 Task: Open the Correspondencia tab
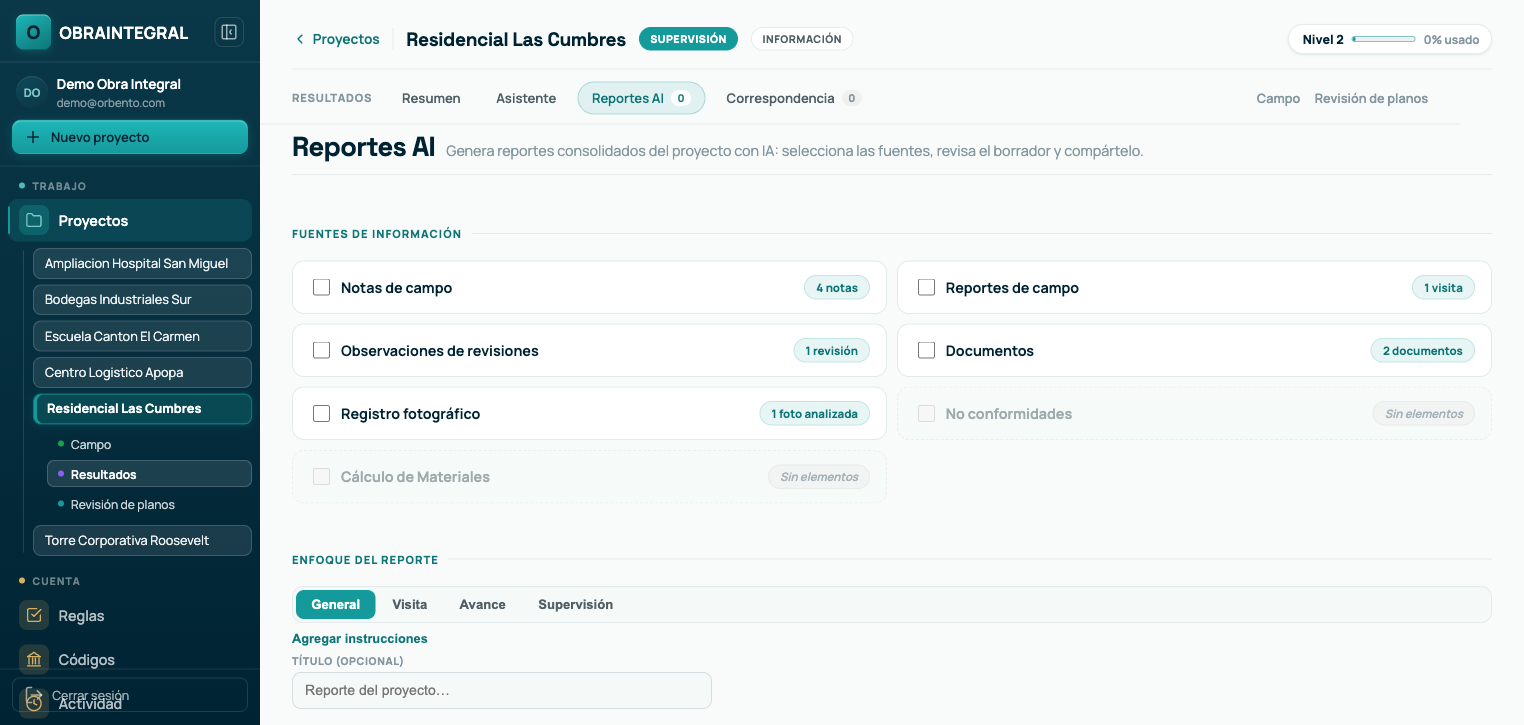793,98
